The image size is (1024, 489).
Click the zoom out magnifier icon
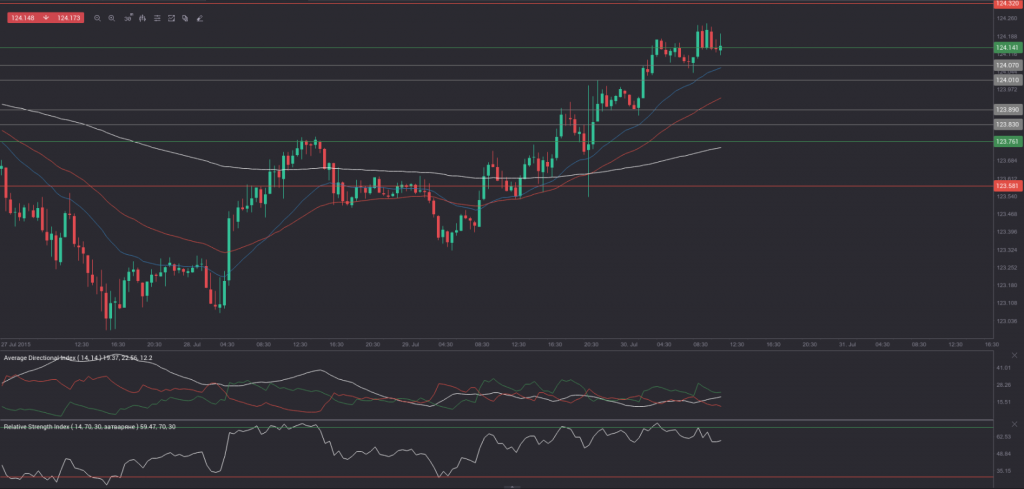click(98, 17)
